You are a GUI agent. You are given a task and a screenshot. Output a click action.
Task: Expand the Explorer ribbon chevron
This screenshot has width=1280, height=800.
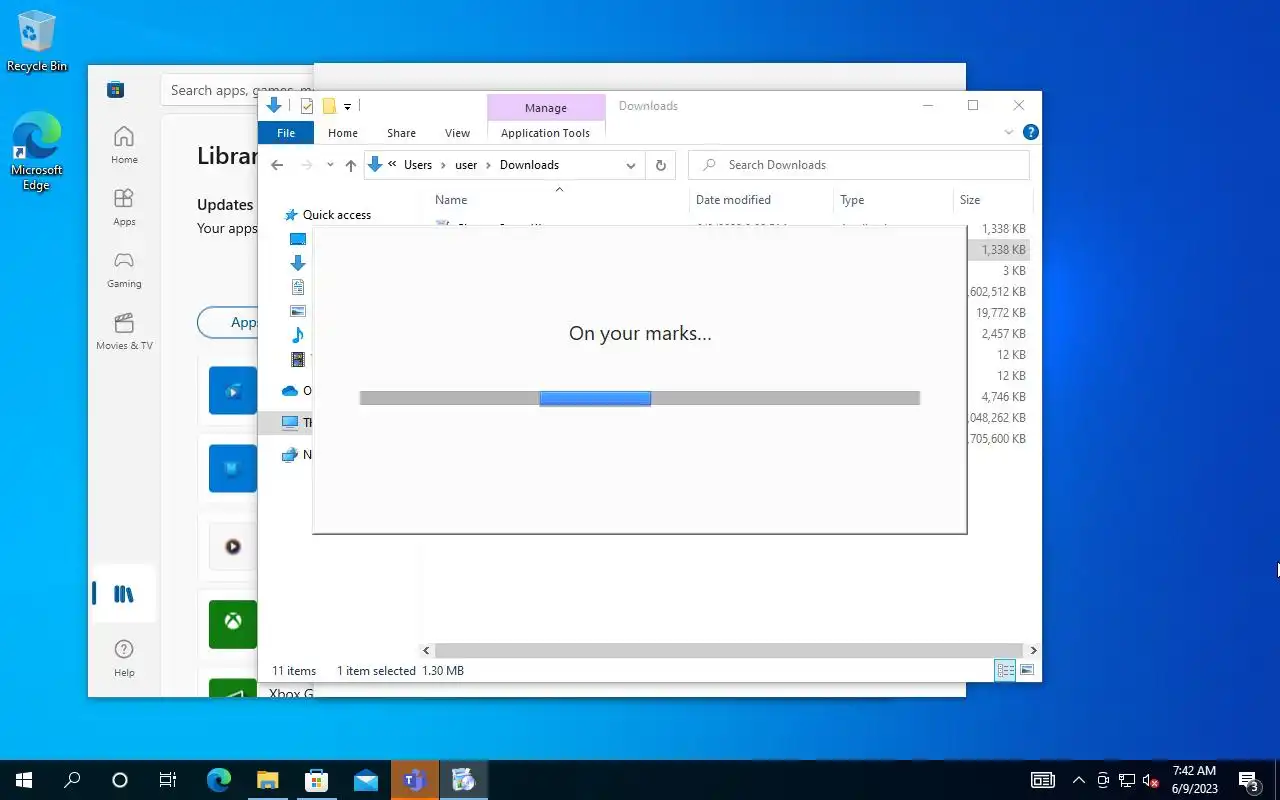[x=1009, y=132]
